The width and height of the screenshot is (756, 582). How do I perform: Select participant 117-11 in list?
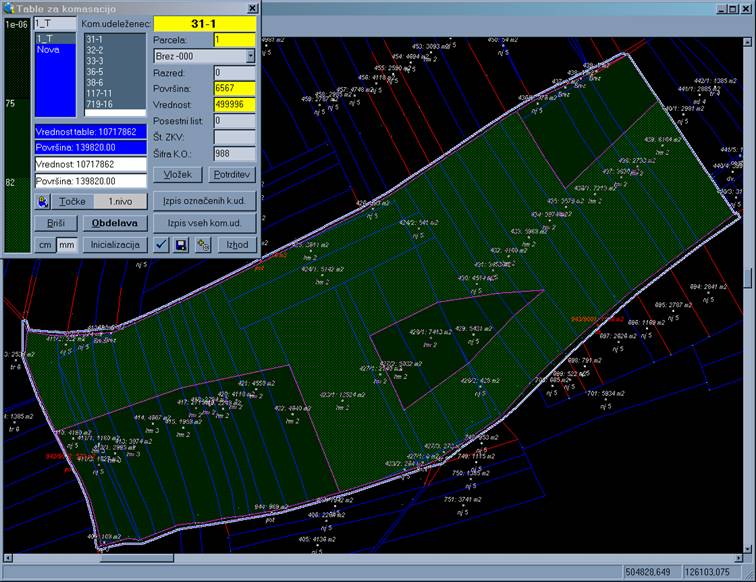point(99,92)
